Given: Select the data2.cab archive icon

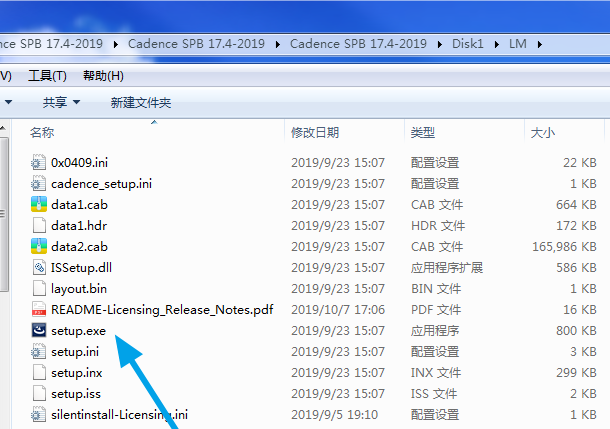Looking at the screenshot, I should click(x=39, y=246).
